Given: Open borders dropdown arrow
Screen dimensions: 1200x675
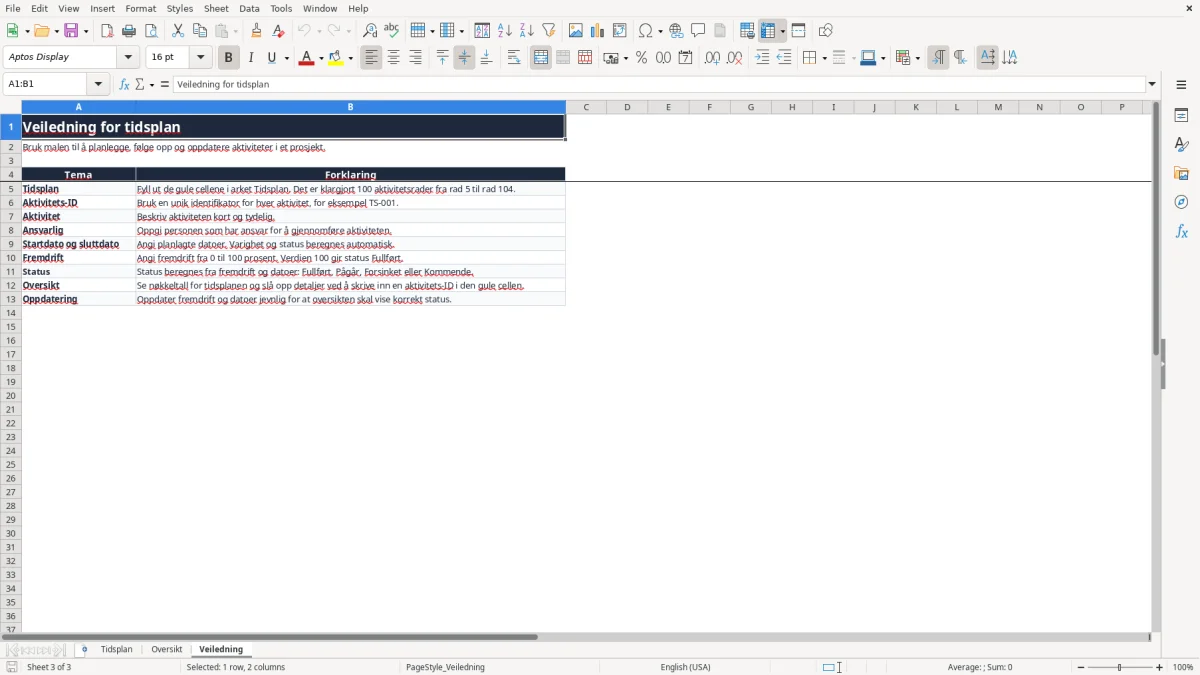Looking at the screenshot, I should (823, 58).
